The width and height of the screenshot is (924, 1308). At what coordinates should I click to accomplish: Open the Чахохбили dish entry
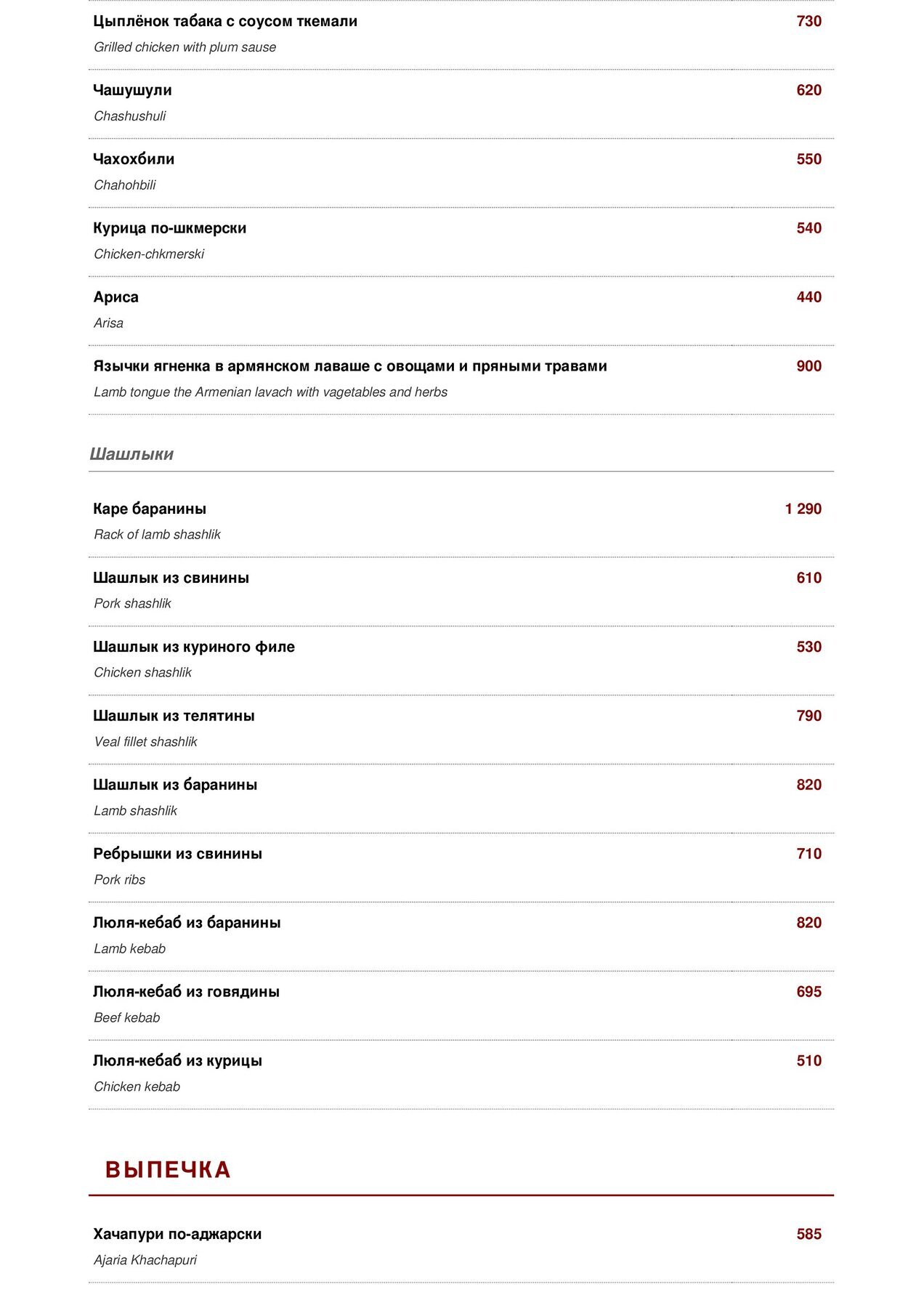pyautogui.click(x=134, y=159)
